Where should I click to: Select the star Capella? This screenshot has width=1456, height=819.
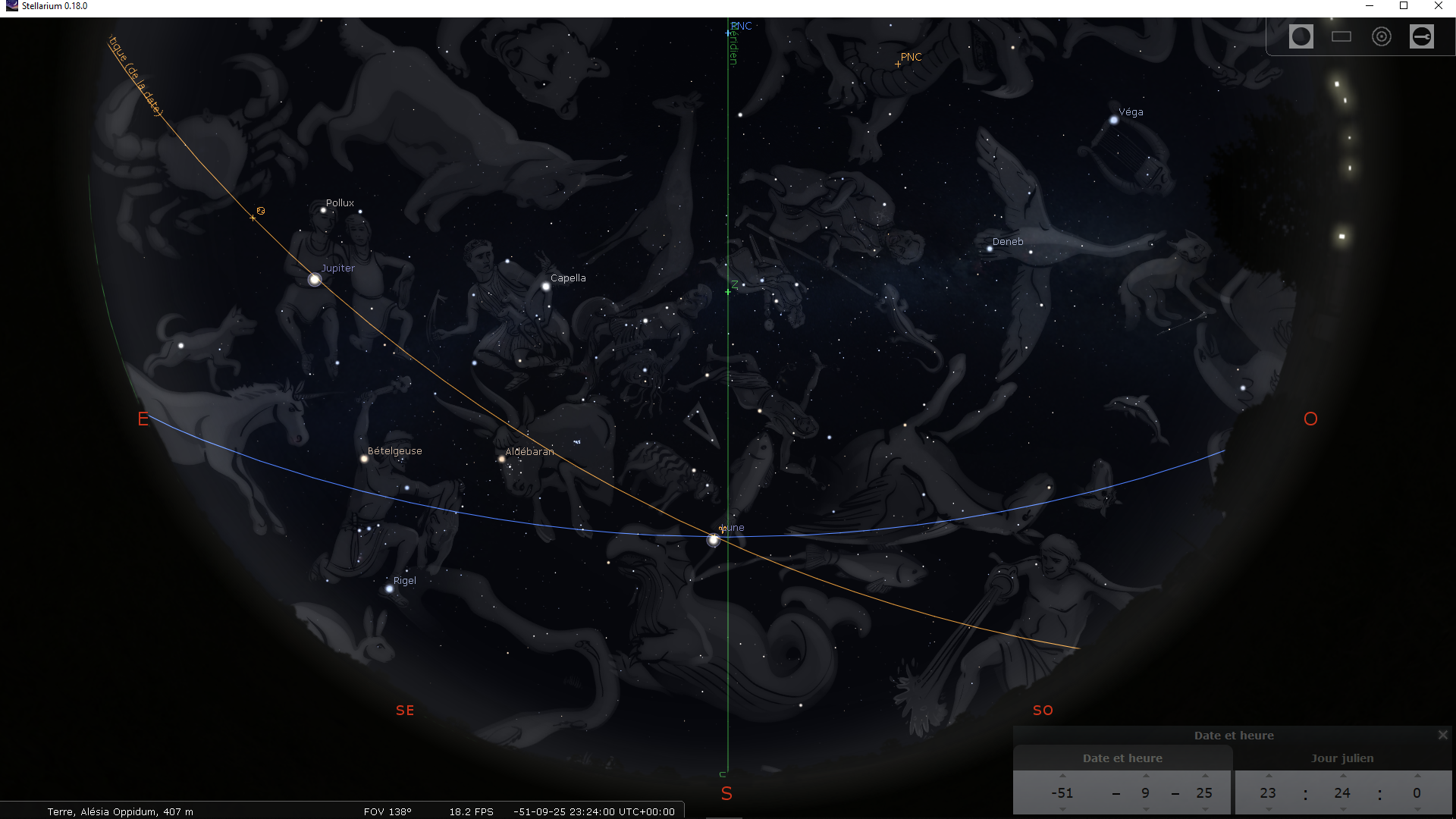click(545, 287)
